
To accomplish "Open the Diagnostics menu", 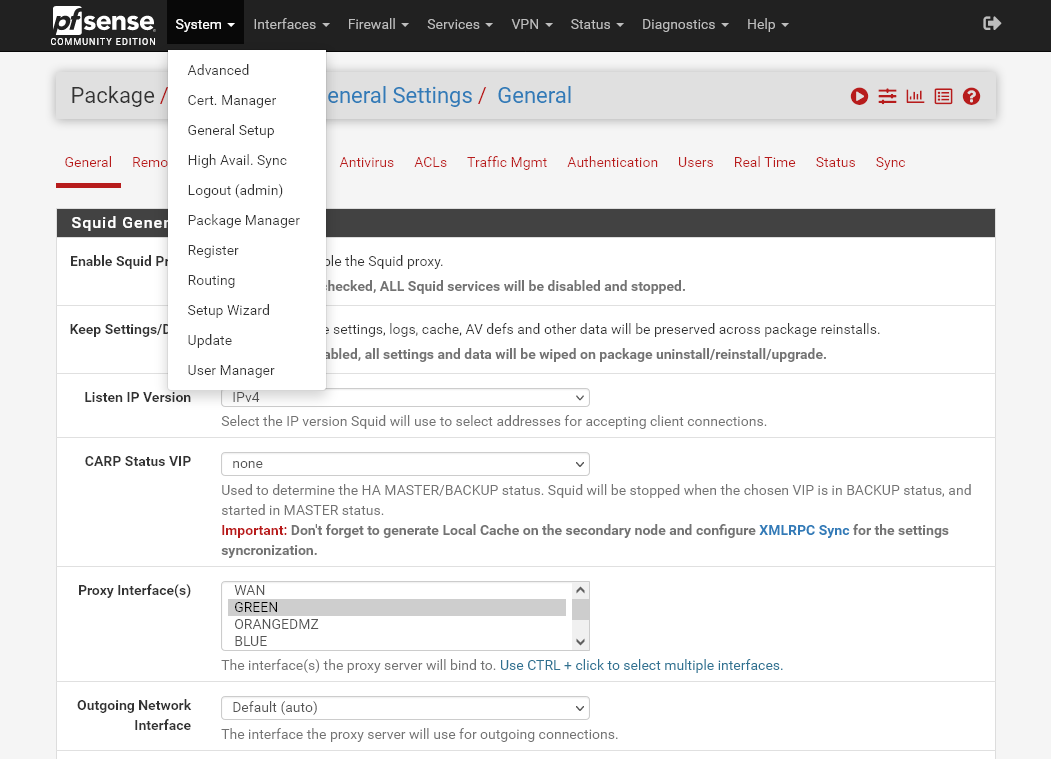I will 685,24.
